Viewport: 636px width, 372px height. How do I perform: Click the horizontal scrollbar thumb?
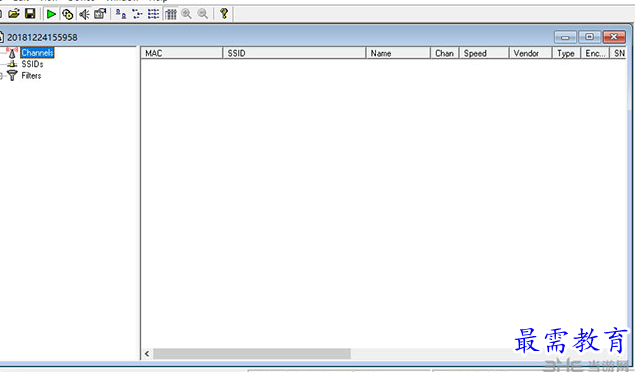tap(252, 354)
